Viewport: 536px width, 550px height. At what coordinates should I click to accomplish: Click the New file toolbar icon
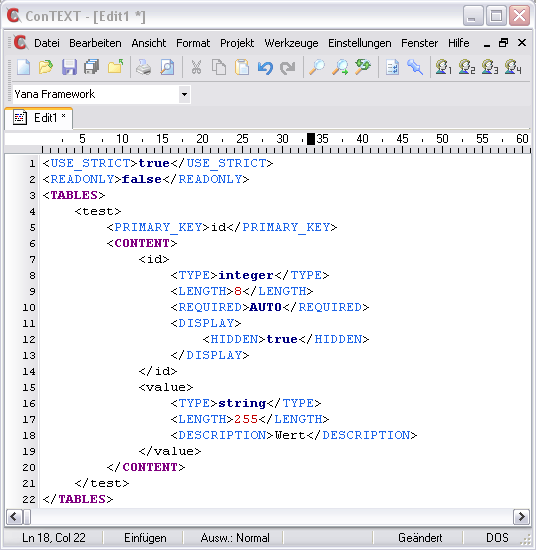[24, 67]
